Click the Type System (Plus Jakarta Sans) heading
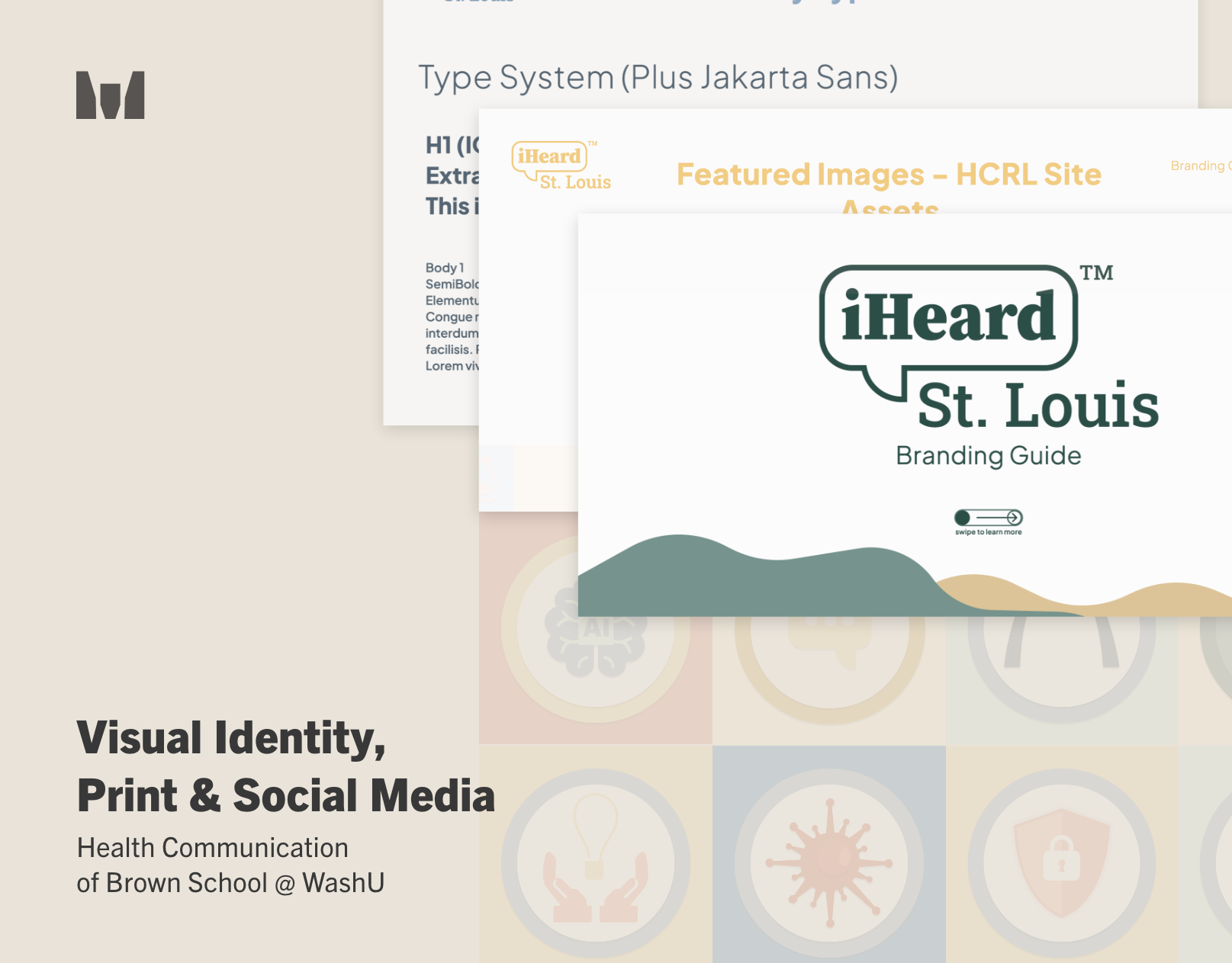Image resolution: width=1232 pixels, height=963 pixels. (658, 78)
